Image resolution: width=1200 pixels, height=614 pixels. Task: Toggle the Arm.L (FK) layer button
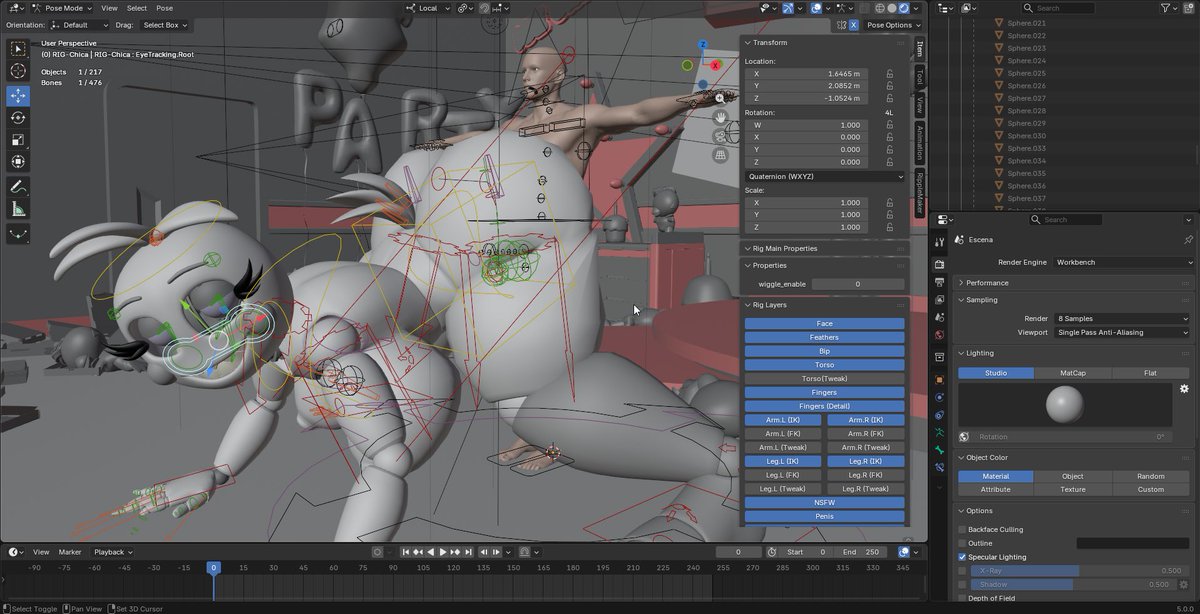[783, 434]
